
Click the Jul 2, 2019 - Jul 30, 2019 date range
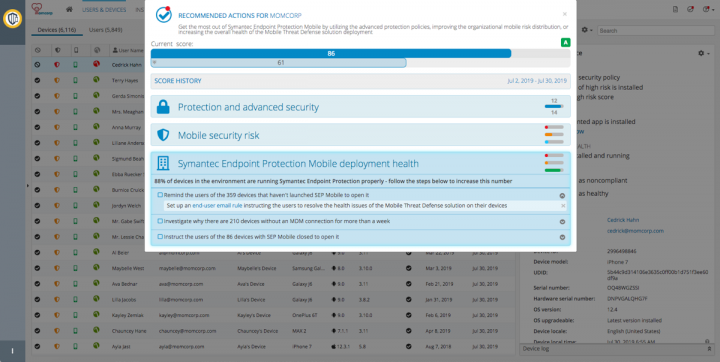tap(537, 81)
